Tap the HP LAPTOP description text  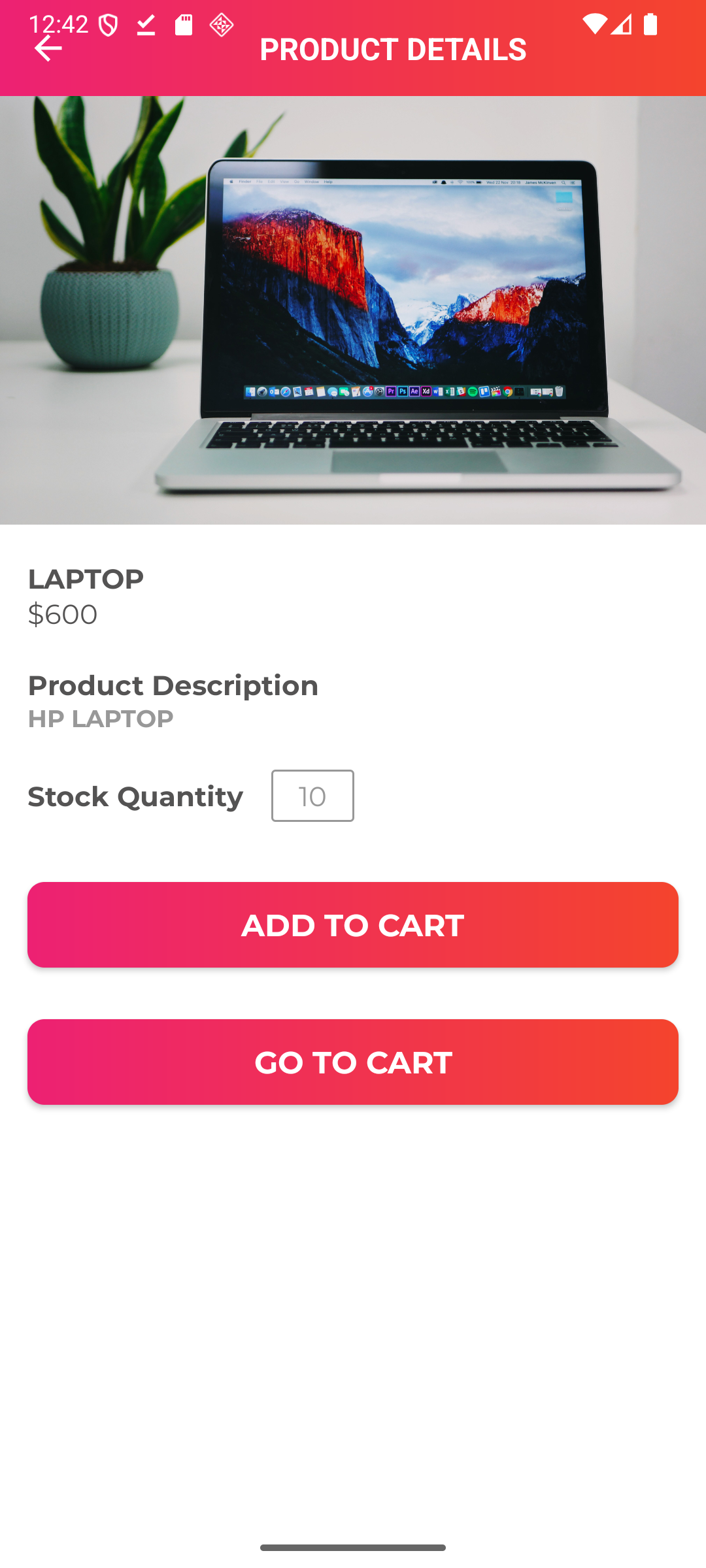[101, 719]
